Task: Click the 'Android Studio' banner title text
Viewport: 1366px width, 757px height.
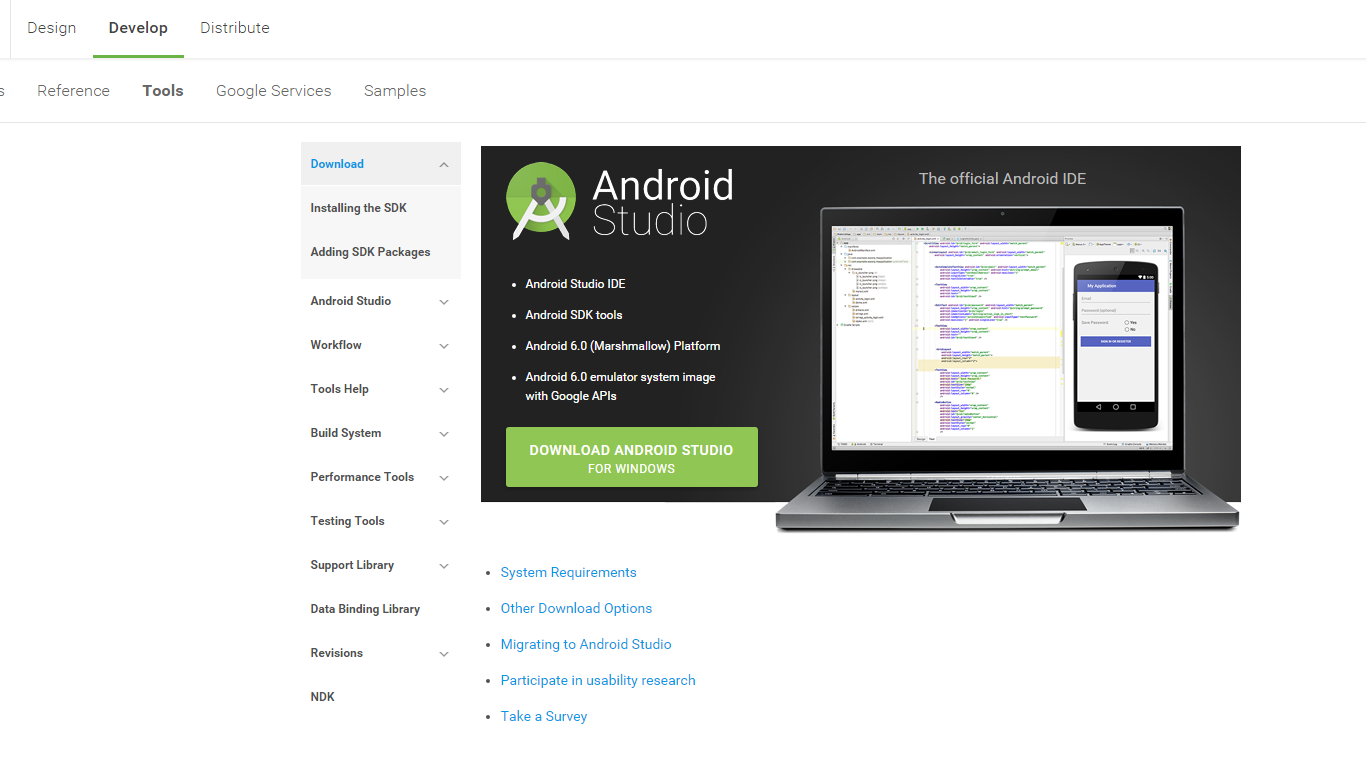Action: click(x=663, y=203)
